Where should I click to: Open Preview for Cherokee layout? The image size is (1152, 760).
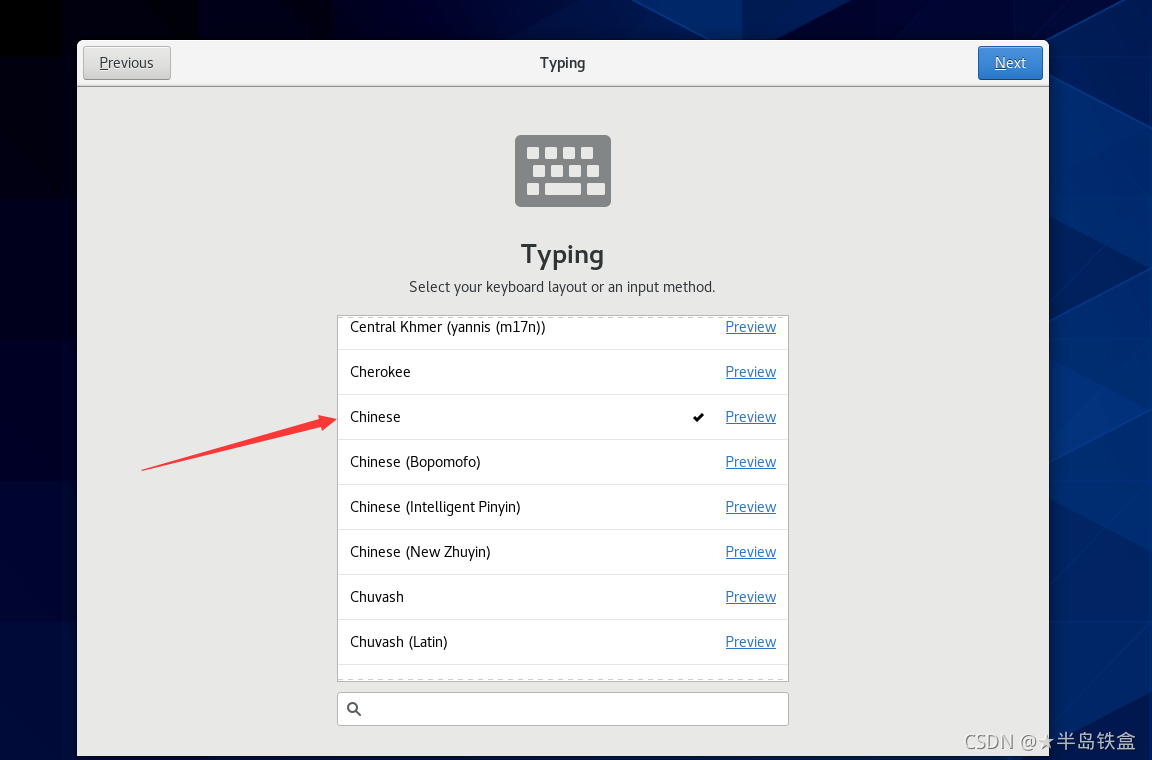point(750,372)
